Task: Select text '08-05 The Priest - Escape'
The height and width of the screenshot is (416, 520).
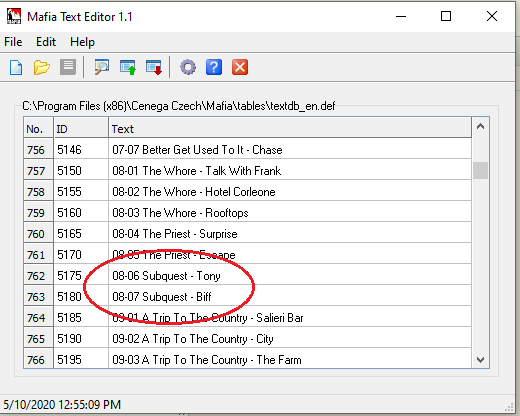Action: (x=174, y=255)
